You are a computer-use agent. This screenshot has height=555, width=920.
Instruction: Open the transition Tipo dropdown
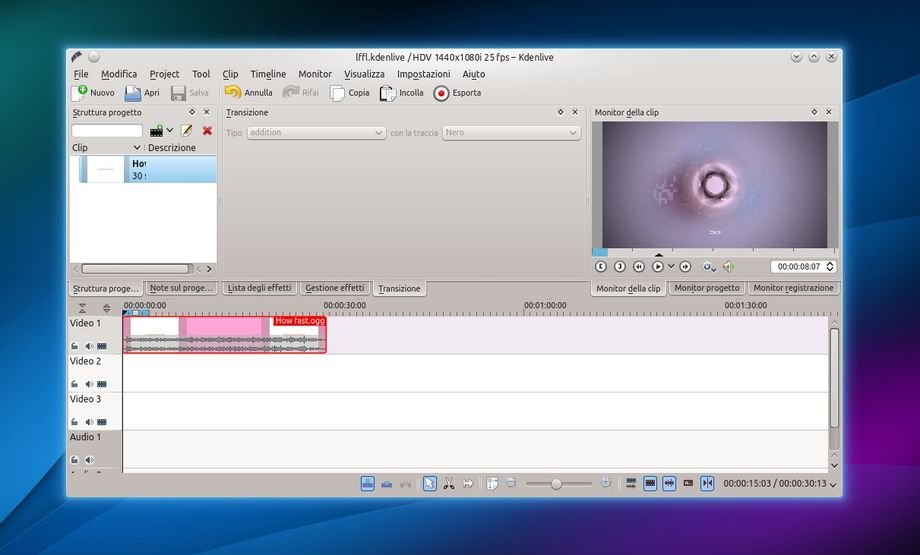(x=315, y=133)
